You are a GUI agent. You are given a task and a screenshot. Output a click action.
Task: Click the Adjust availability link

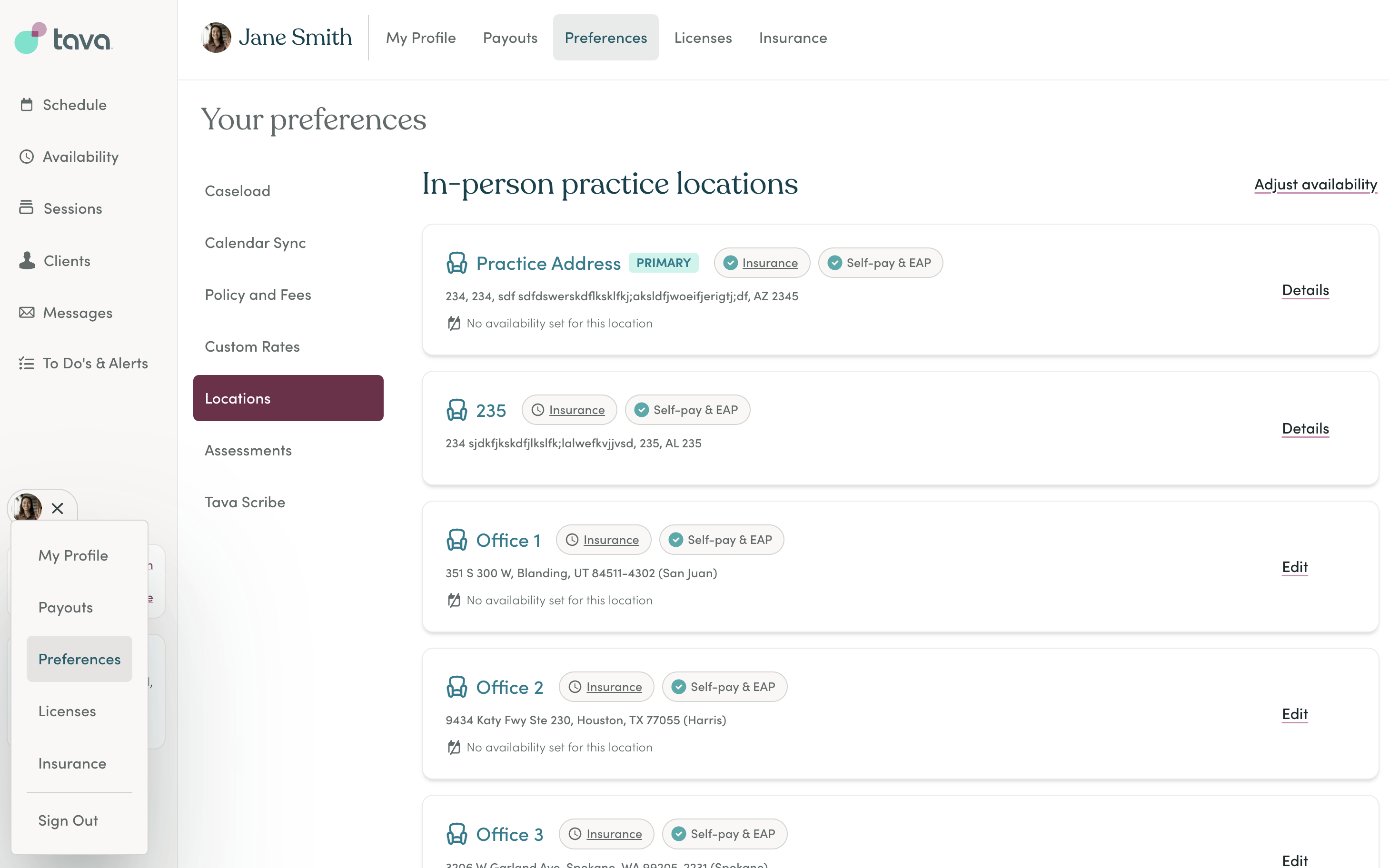tap(1315, 184)
